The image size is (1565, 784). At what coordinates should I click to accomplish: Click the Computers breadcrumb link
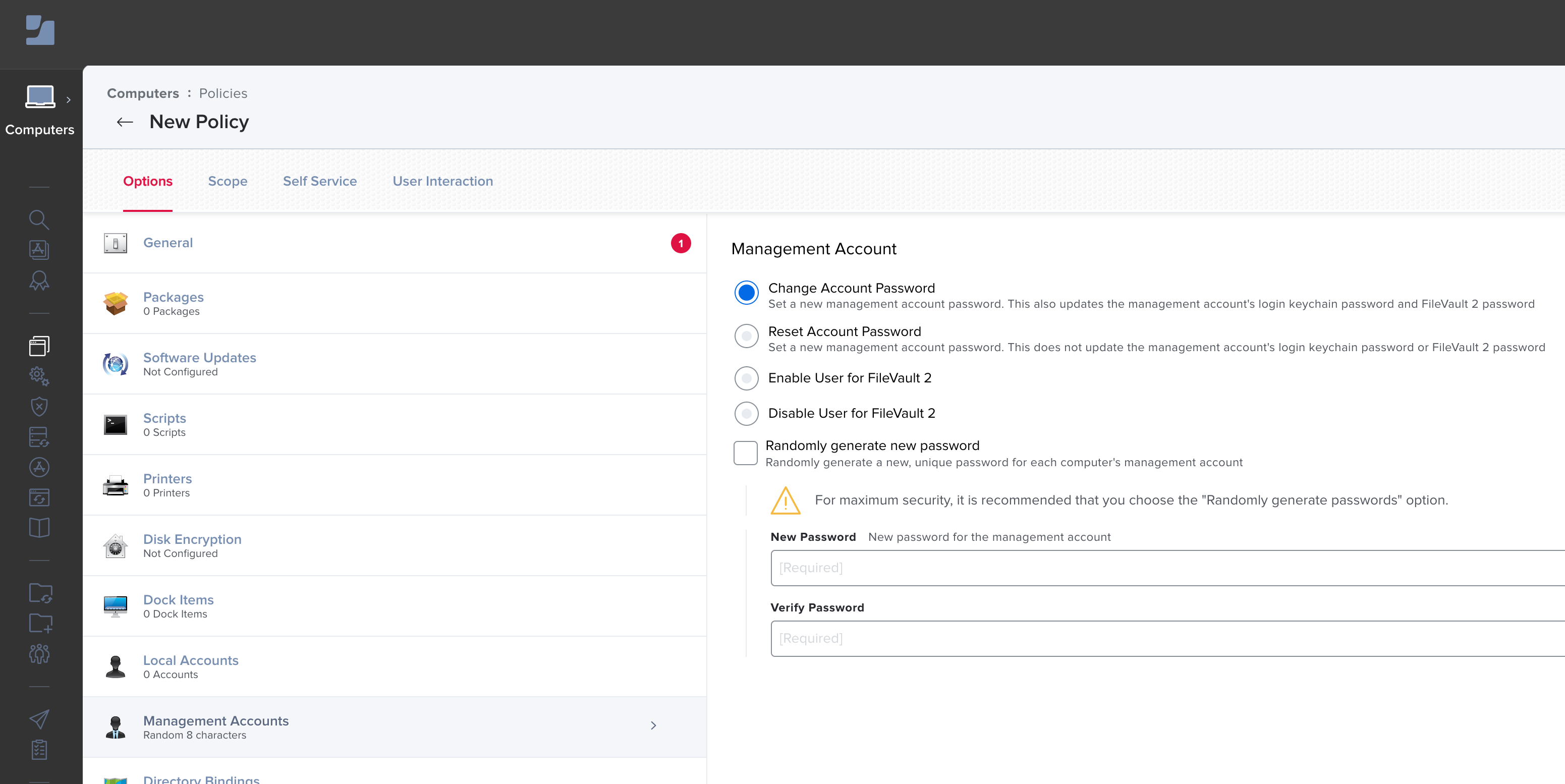[143, 94]
